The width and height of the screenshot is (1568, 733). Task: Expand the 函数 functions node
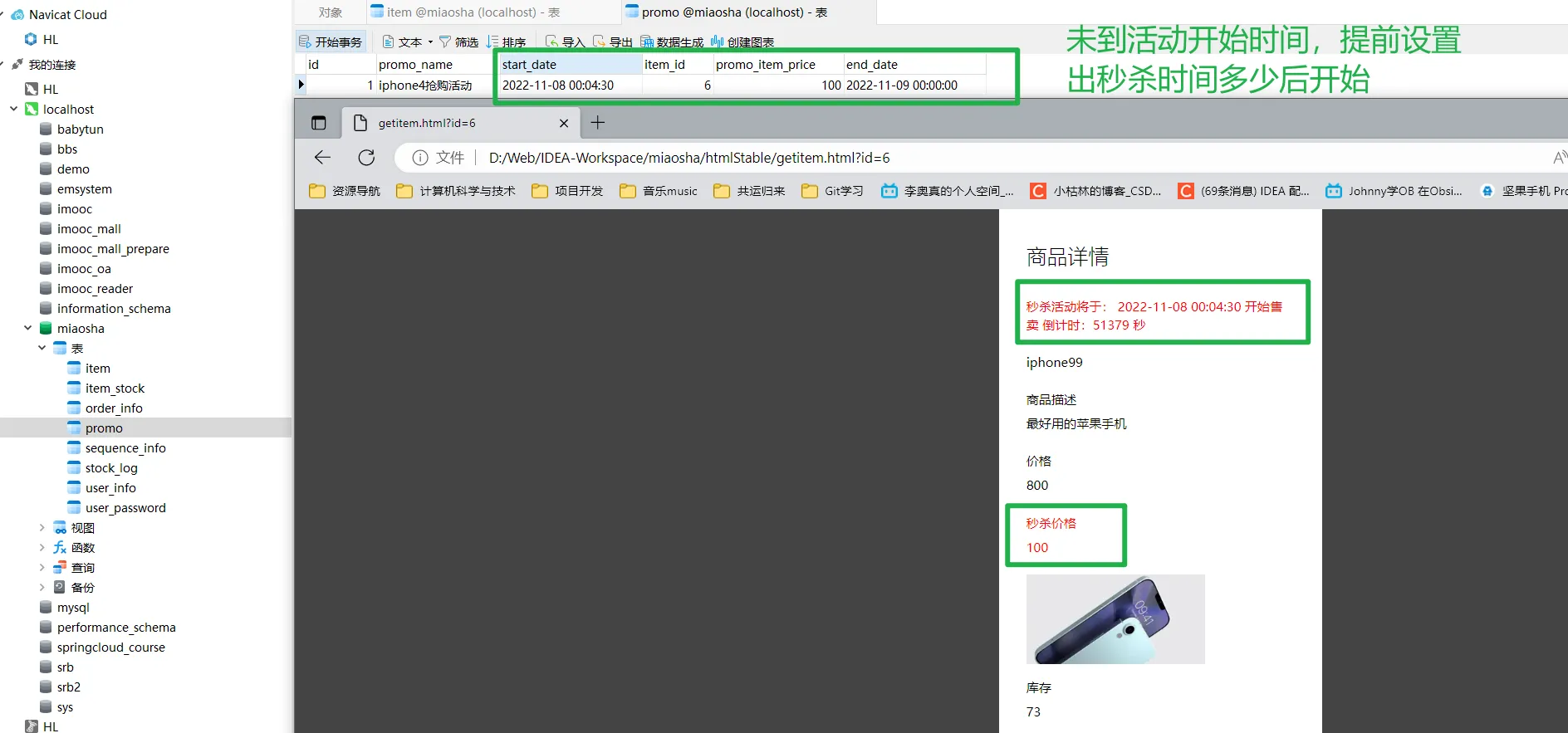point(42,548)
